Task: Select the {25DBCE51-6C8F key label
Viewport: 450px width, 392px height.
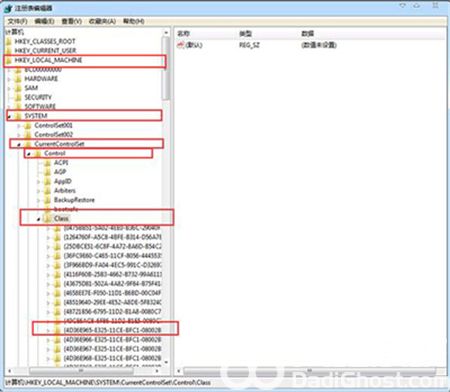Action: click(113, 247)
